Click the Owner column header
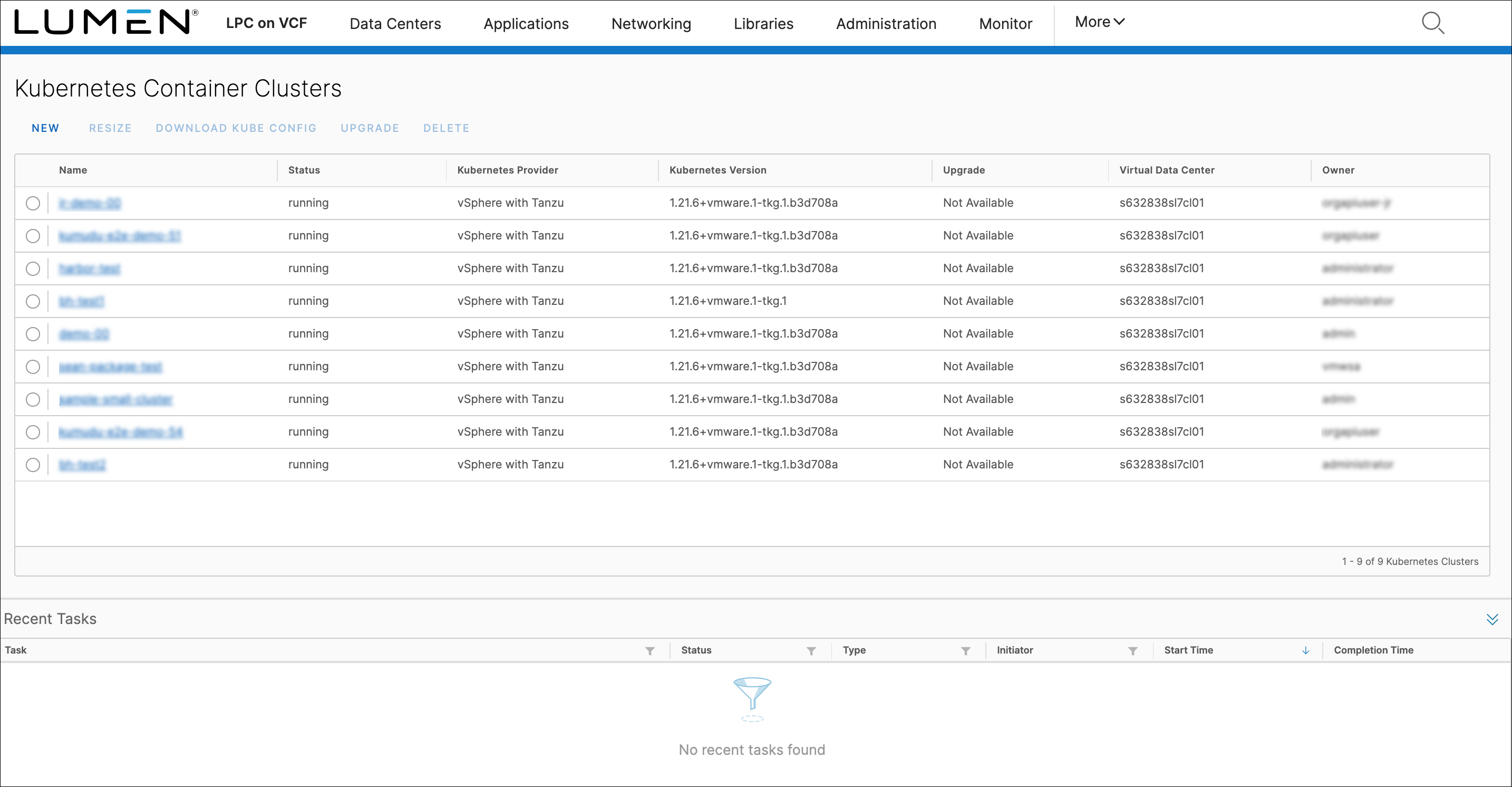This screenshot has width=1512, height=787. [x=1338, y=170]
